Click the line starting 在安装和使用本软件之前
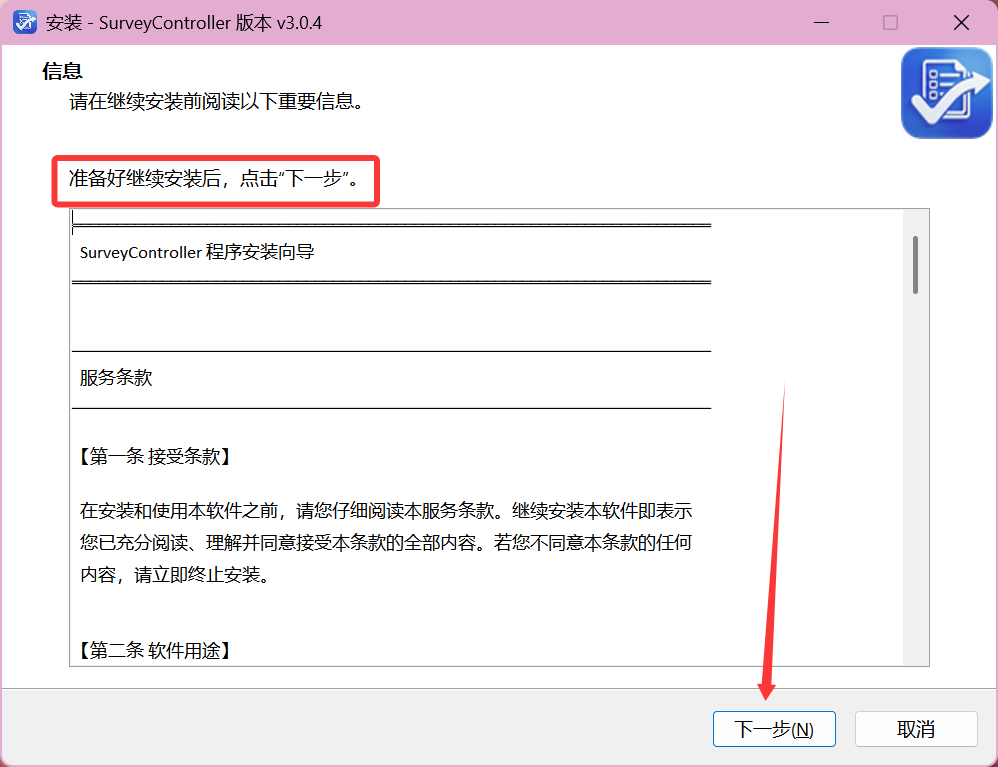The width and height of the screenshot is (998, 767). click(386, 510)
